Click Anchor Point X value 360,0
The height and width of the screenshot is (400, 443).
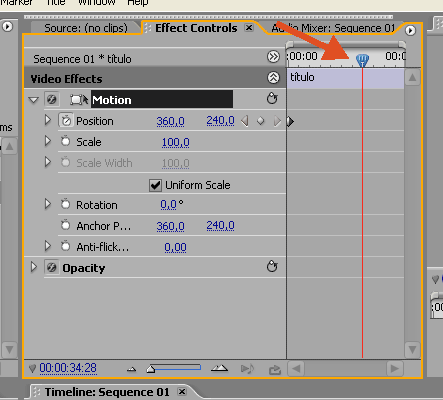[170, 226]
